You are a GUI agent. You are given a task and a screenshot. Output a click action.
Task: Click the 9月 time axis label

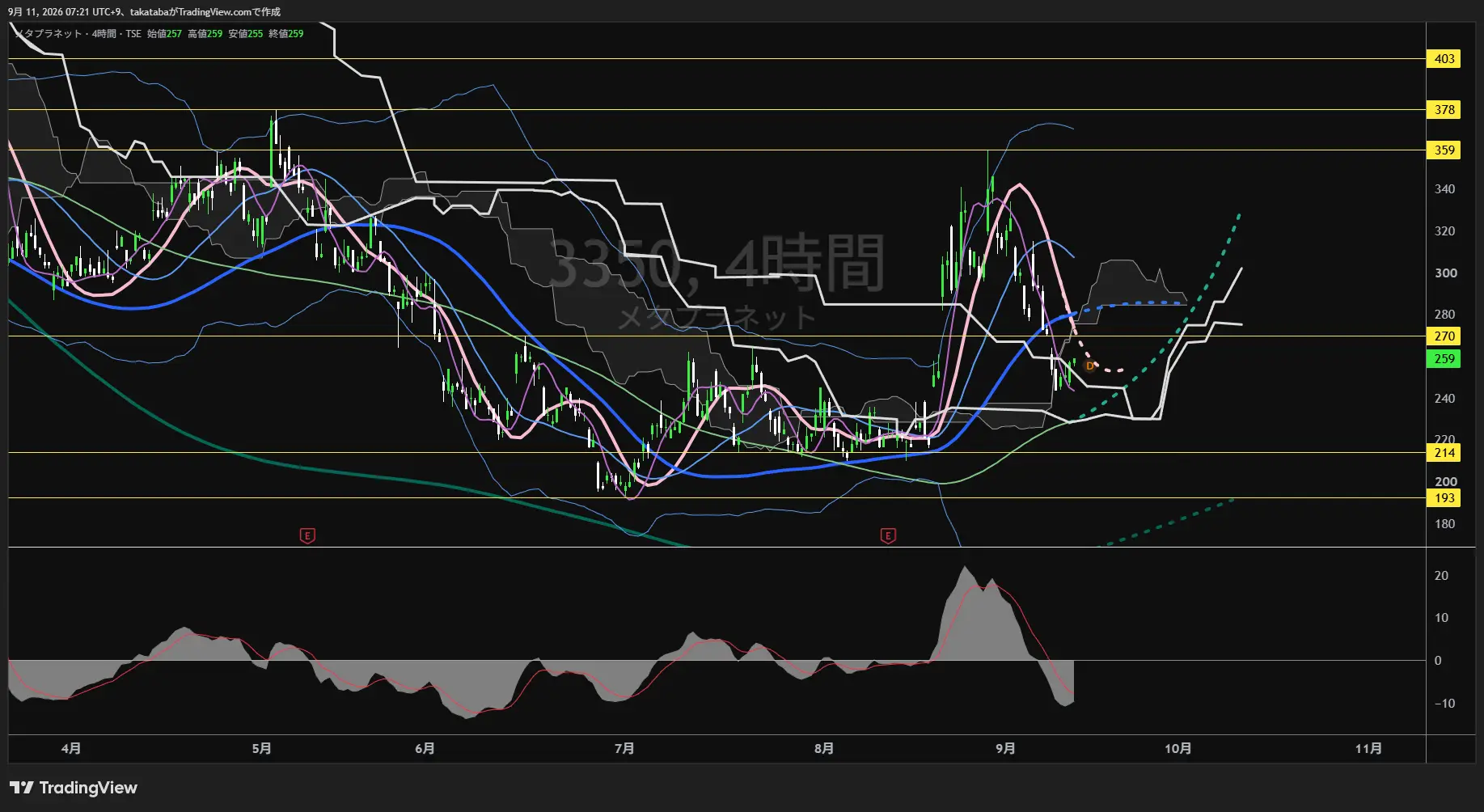coord(1005,749)
